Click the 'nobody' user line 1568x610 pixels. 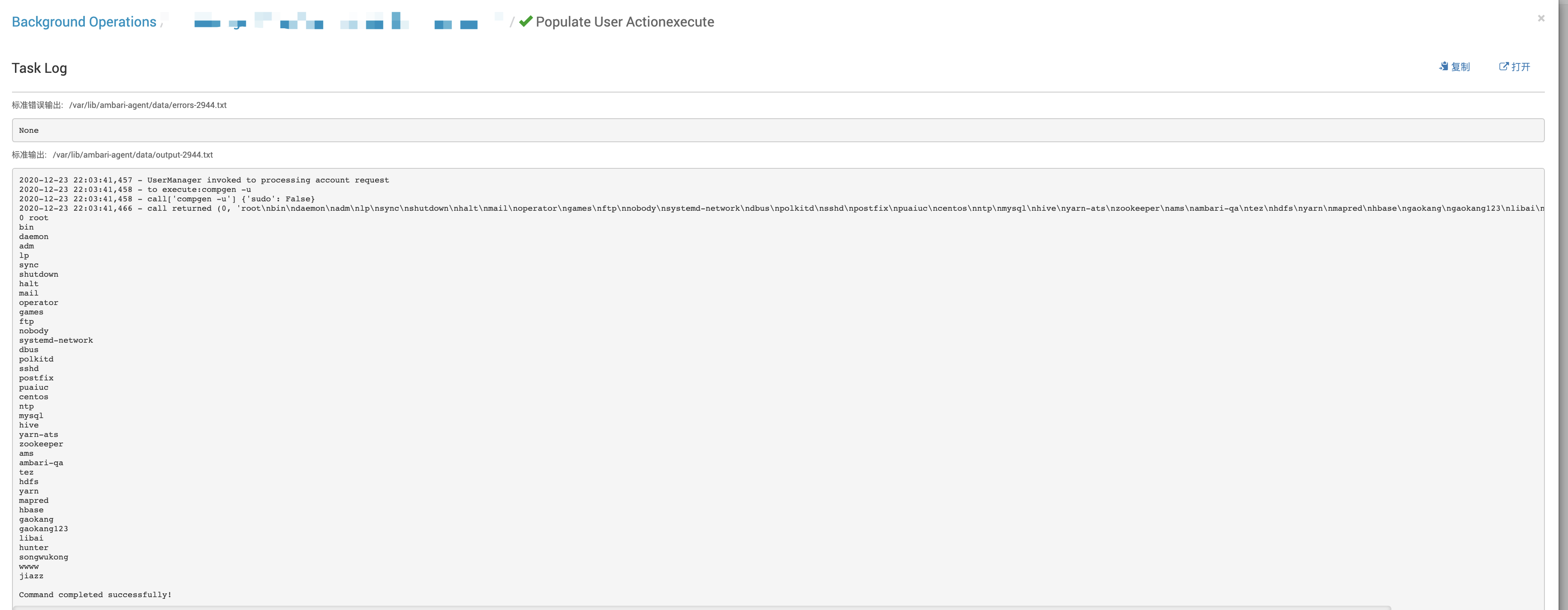tap(33, 331)
